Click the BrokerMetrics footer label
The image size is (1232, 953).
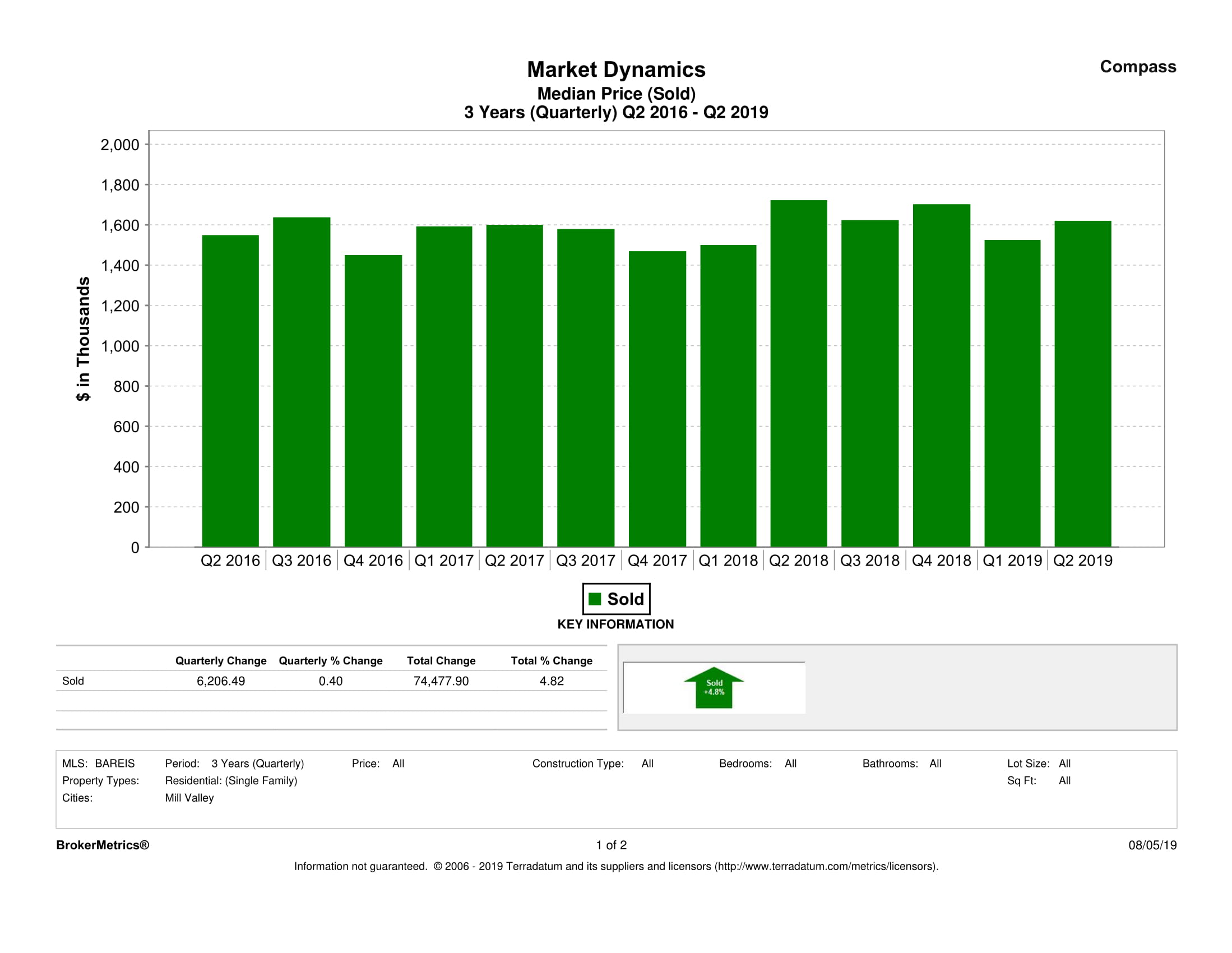(x=103, y=845)
